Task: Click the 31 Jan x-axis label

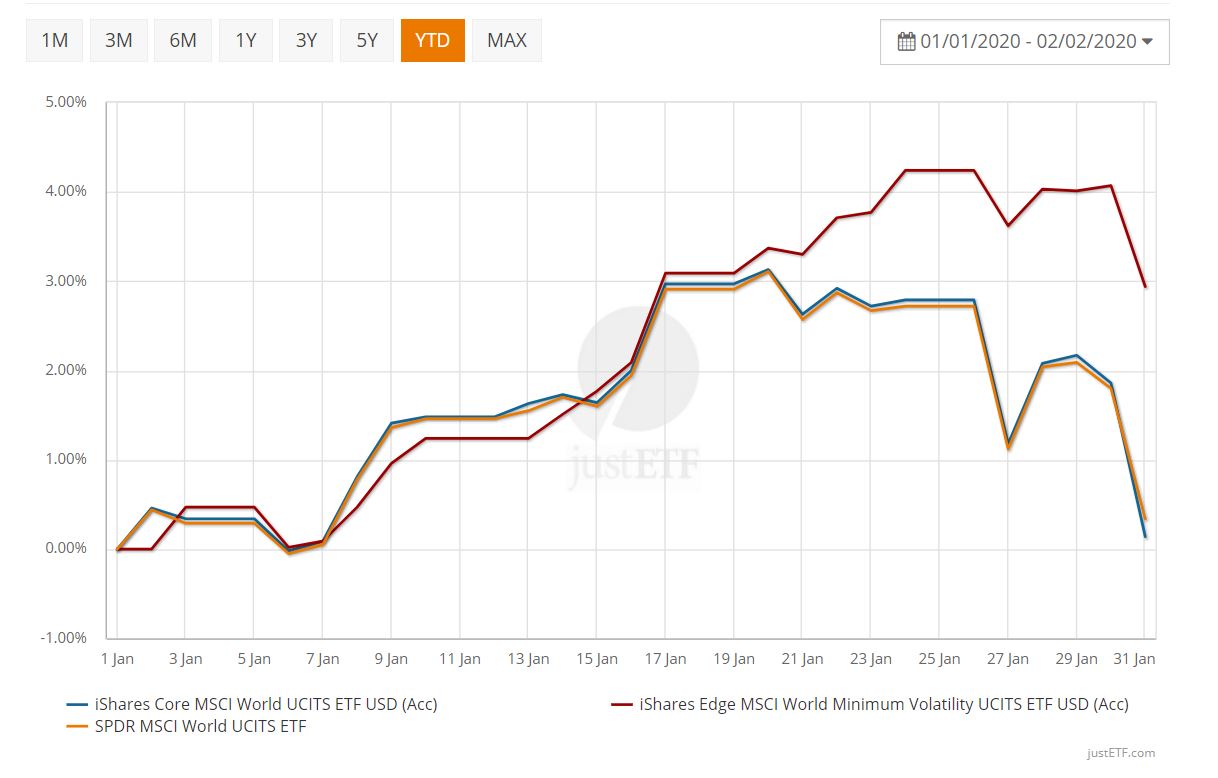Action: click(x=1134, y=659)
